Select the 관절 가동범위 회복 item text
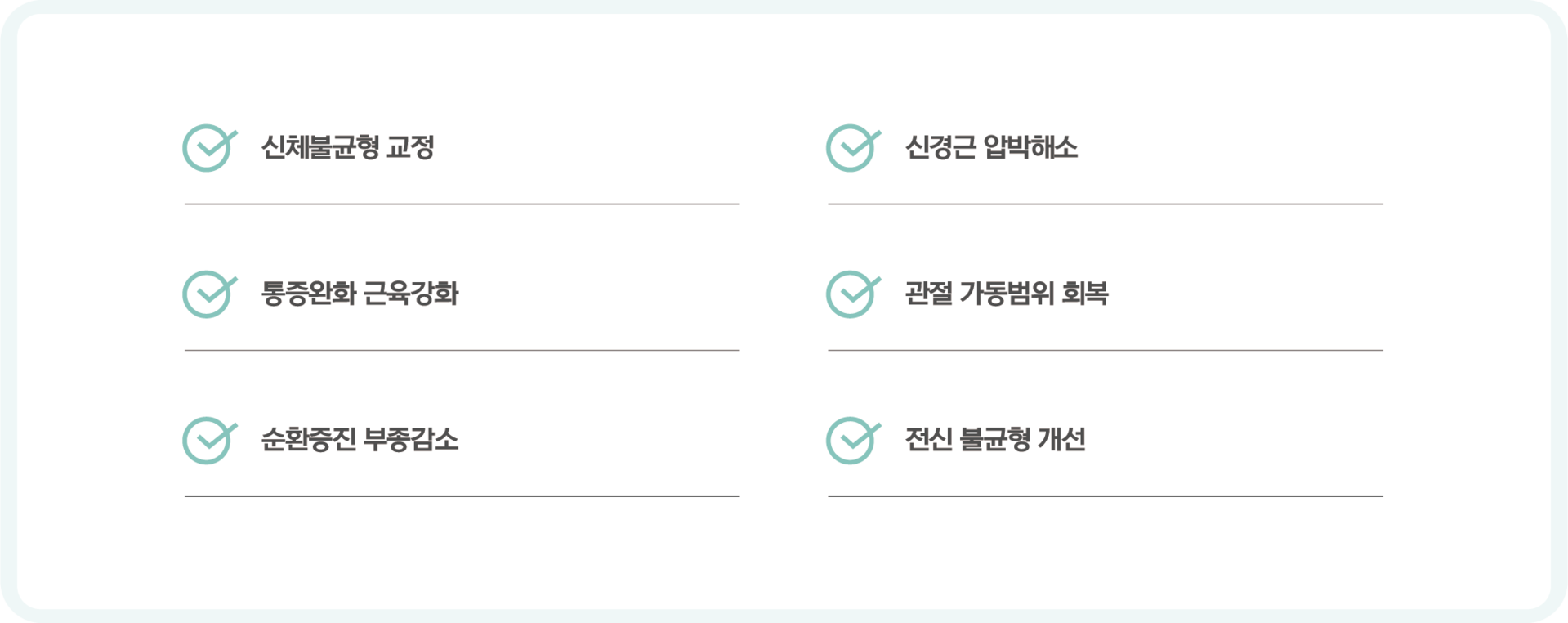 click(x=1006, y=294)
